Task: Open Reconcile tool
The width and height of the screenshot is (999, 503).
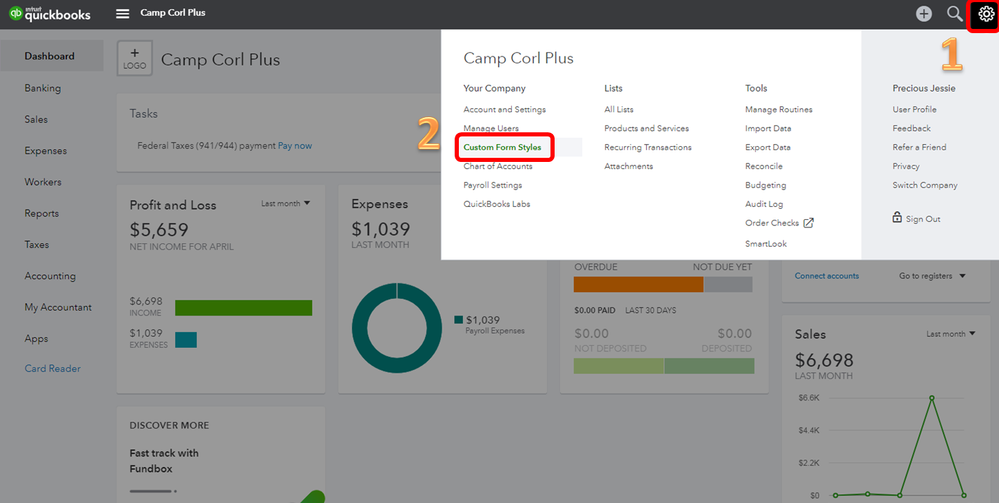Action: [x=764, y=166]
